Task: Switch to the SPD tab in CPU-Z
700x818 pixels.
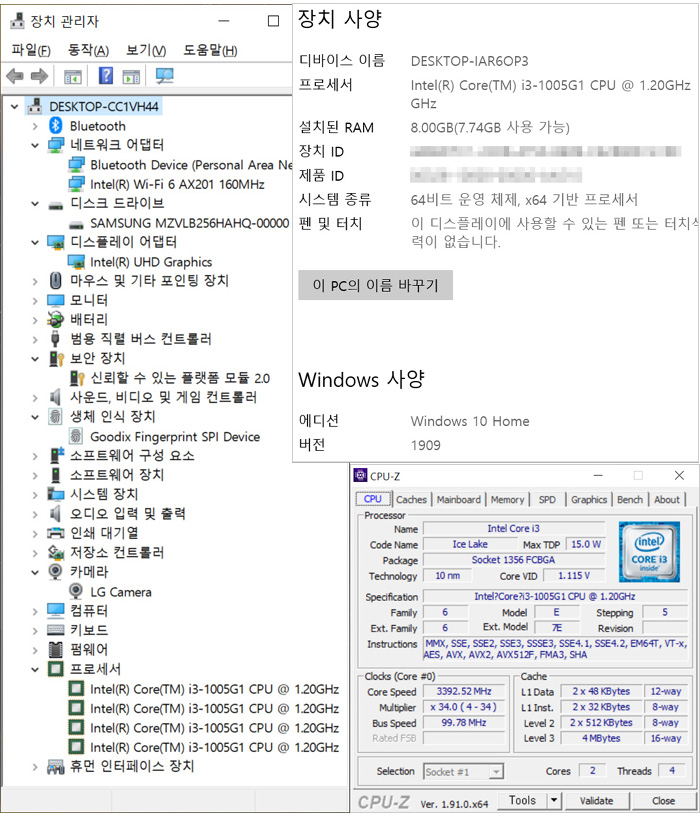Action: coord(547,499)
